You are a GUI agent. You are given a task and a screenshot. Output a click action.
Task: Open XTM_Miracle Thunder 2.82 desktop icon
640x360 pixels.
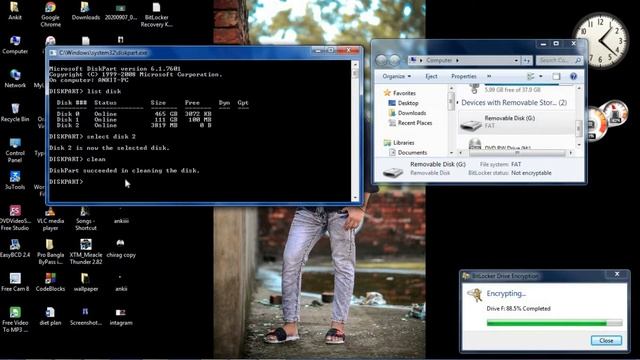(x=85, y=252)
